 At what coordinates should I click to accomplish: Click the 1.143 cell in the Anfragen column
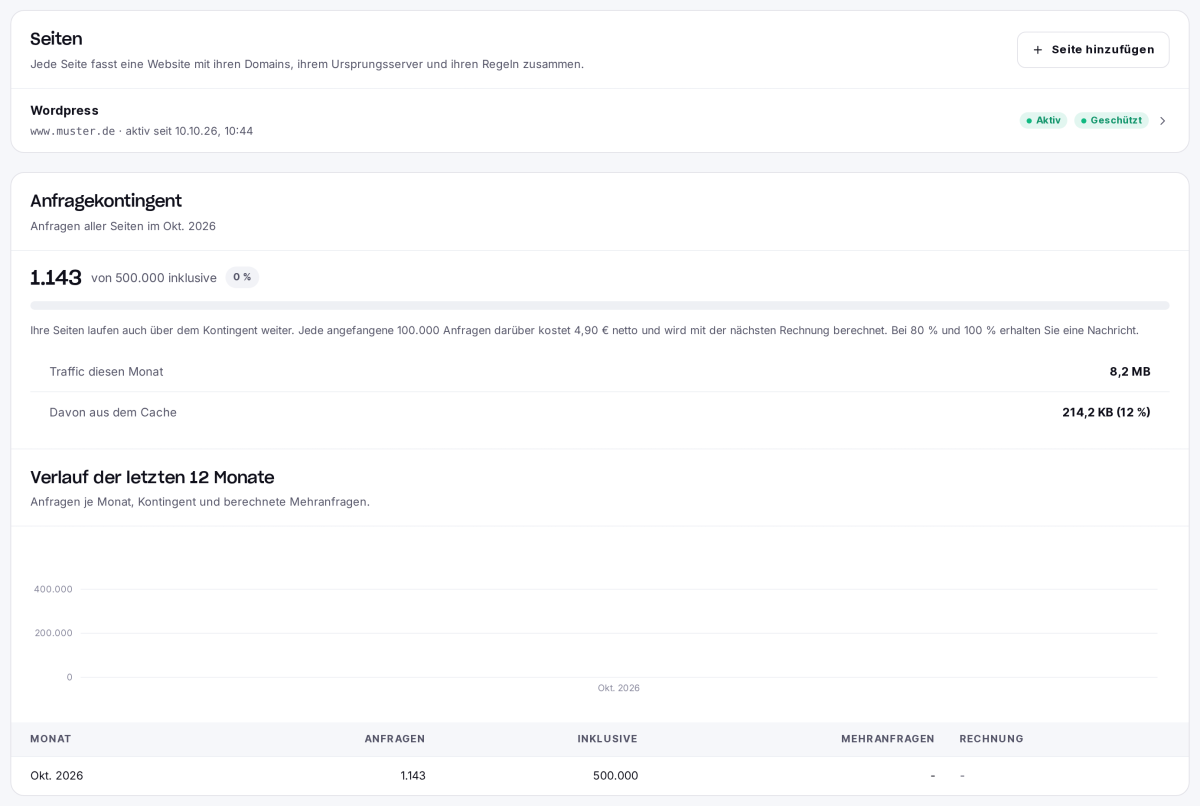click(x=413, y=775)
